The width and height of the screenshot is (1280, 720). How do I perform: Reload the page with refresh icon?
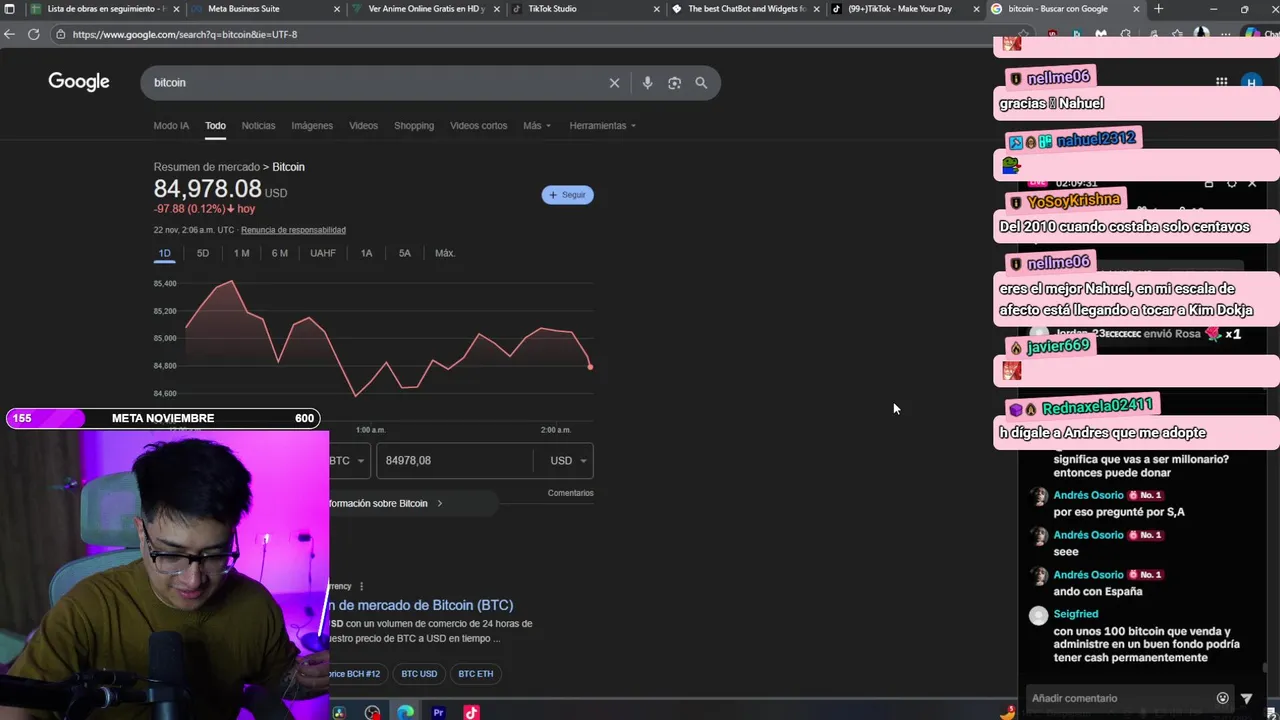[33, 34]
